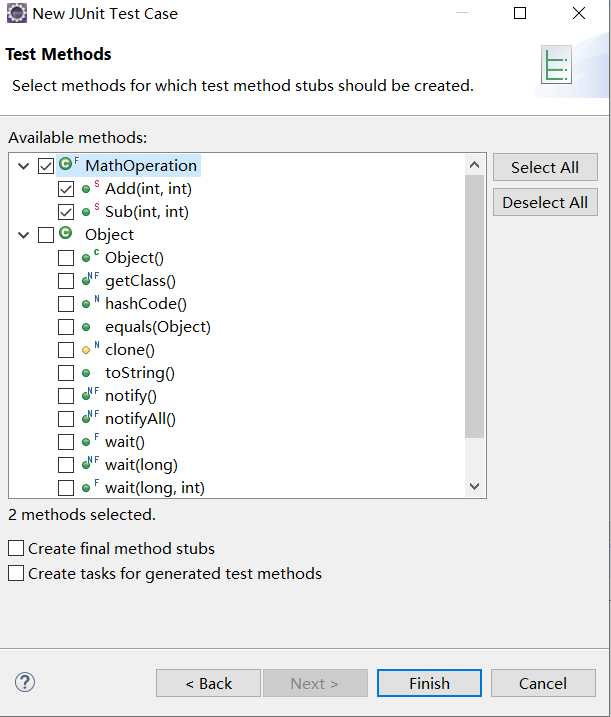Viewport: 611px width, 717px height.
Task: Click the MathOperation class icon
Action: pyautogui.click(x=69, y=164)
